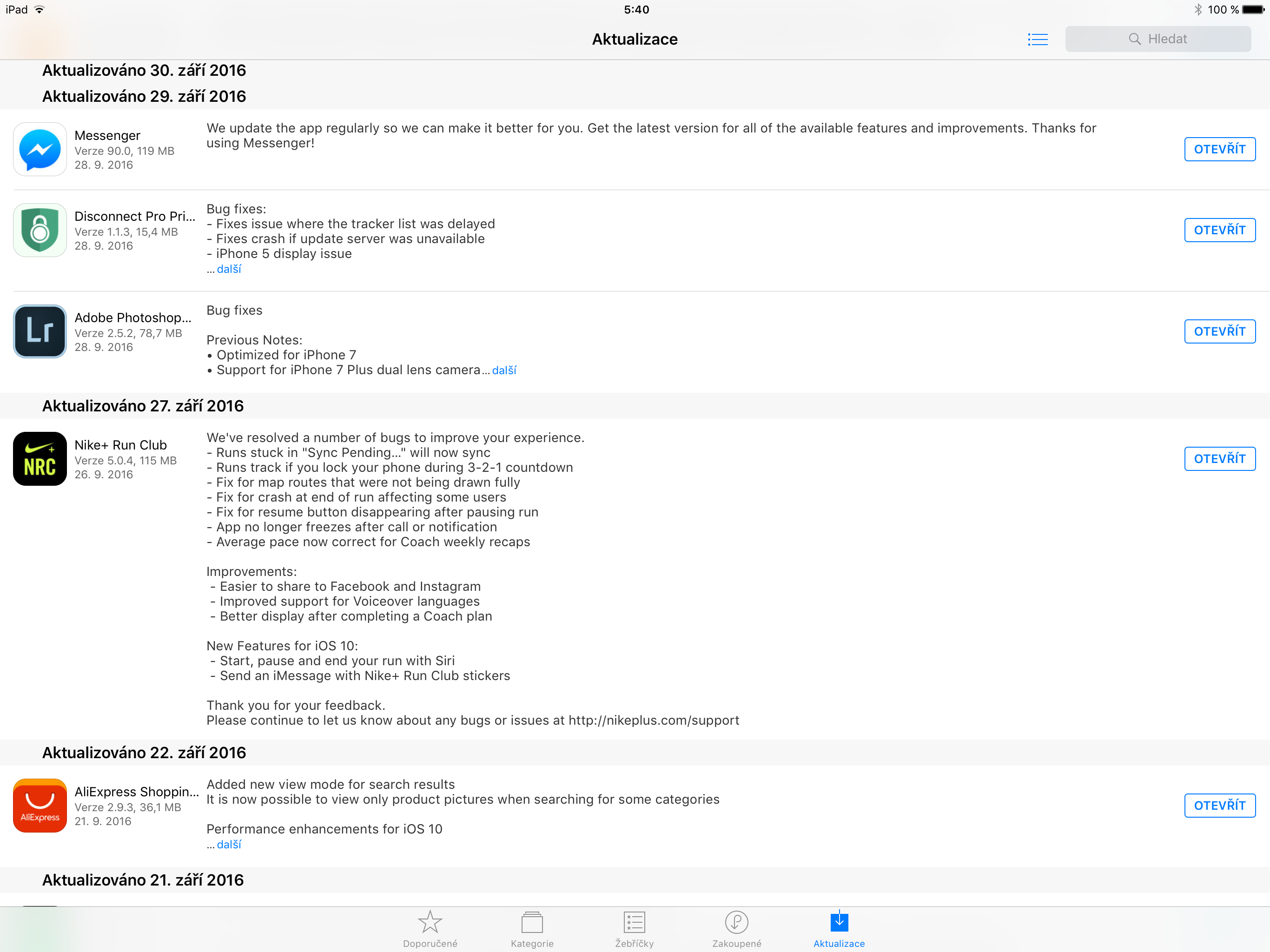Switch to the Zakoupené tab
This screenshot has height=952, width=1270.
(x=737, y=929)
